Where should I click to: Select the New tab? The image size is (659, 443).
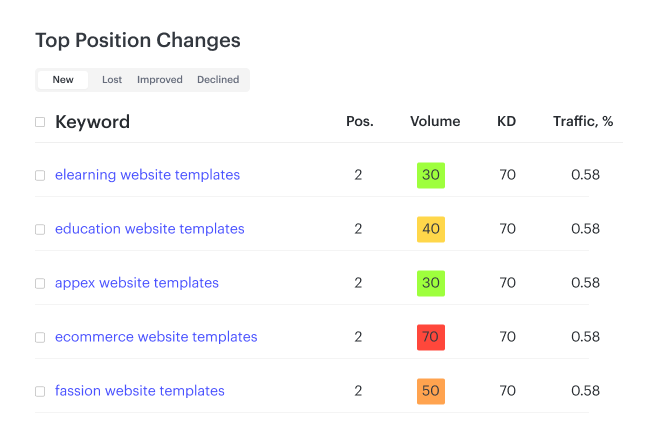(x=63, y=80)
